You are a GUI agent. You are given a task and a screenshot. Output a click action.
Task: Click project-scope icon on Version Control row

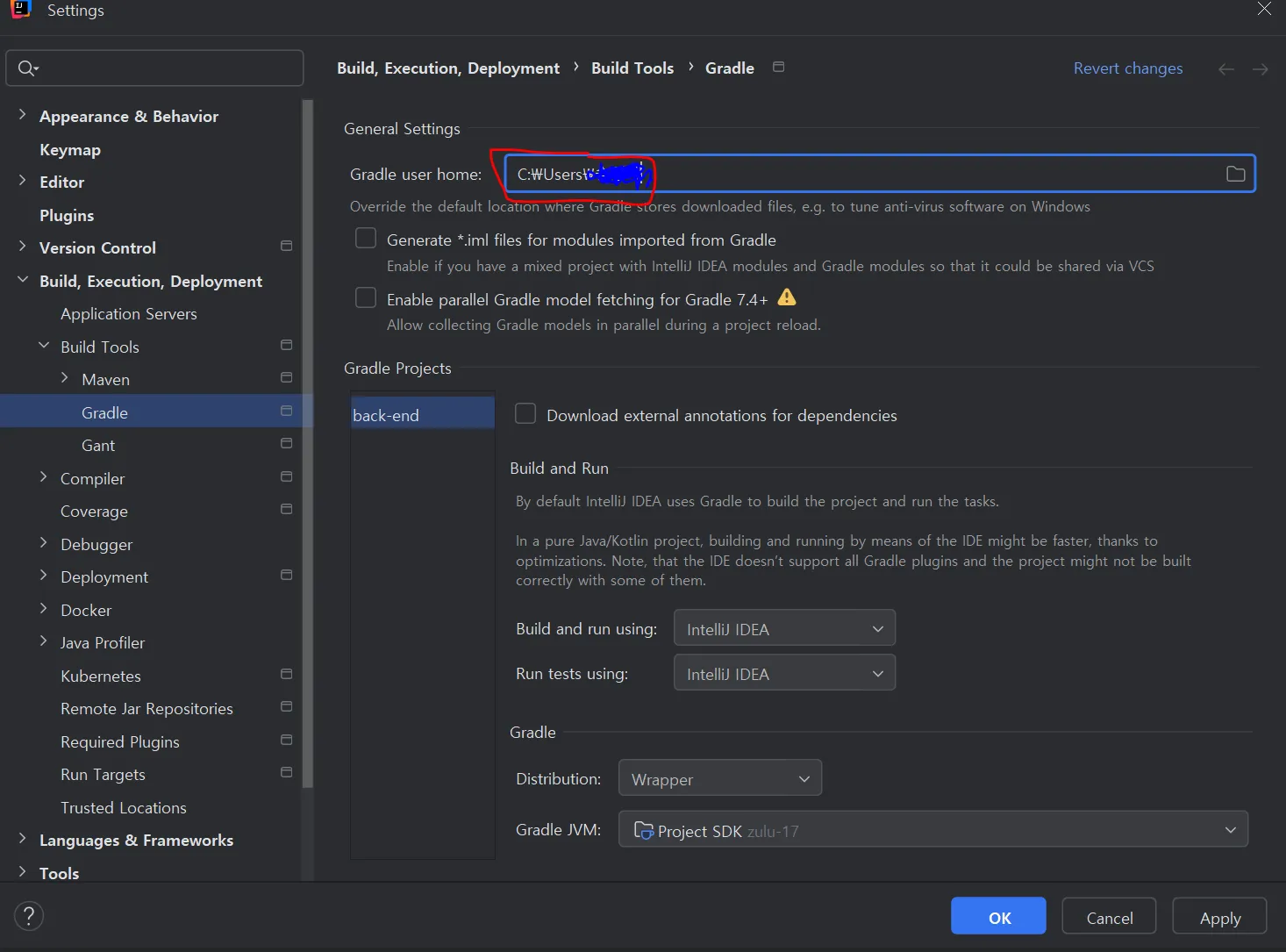286,246
